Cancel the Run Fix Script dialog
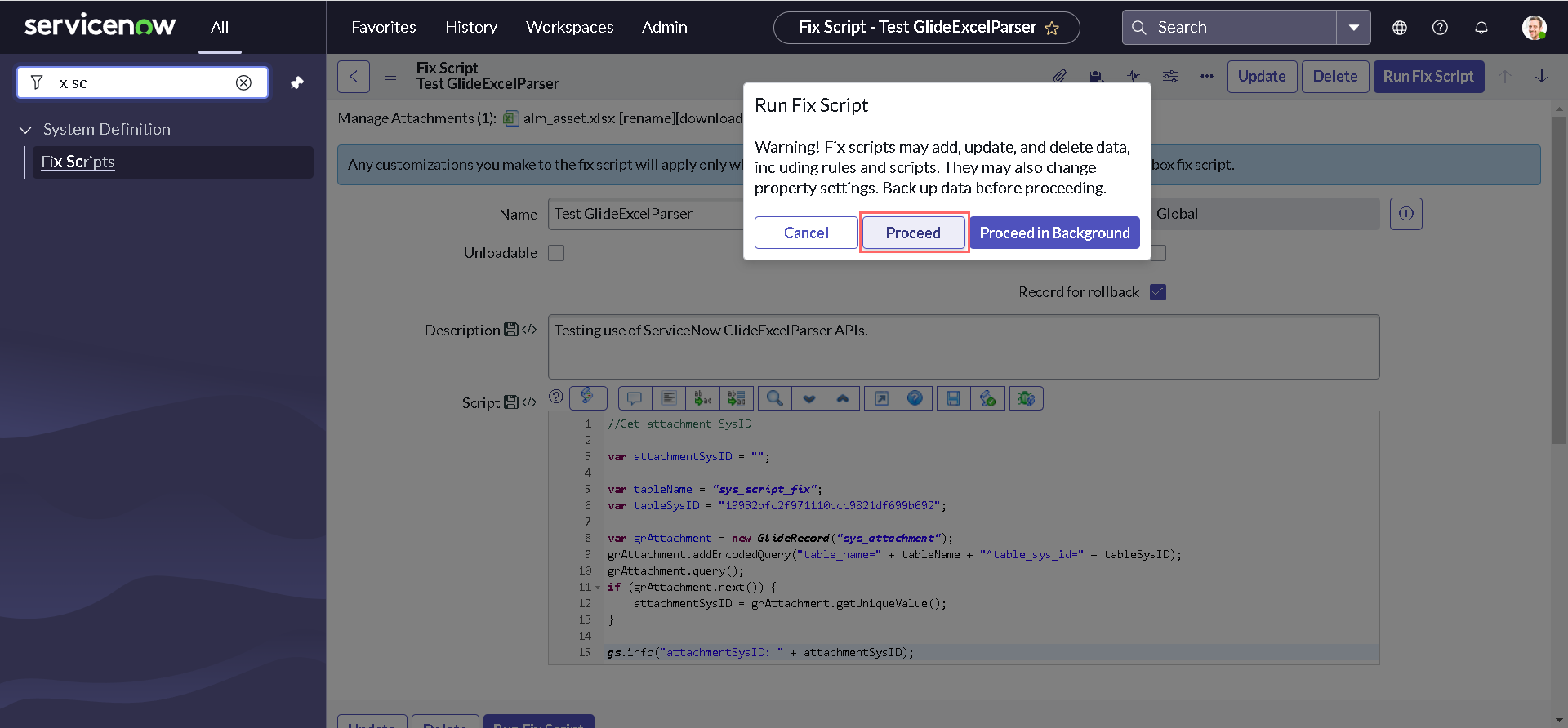 806,233
